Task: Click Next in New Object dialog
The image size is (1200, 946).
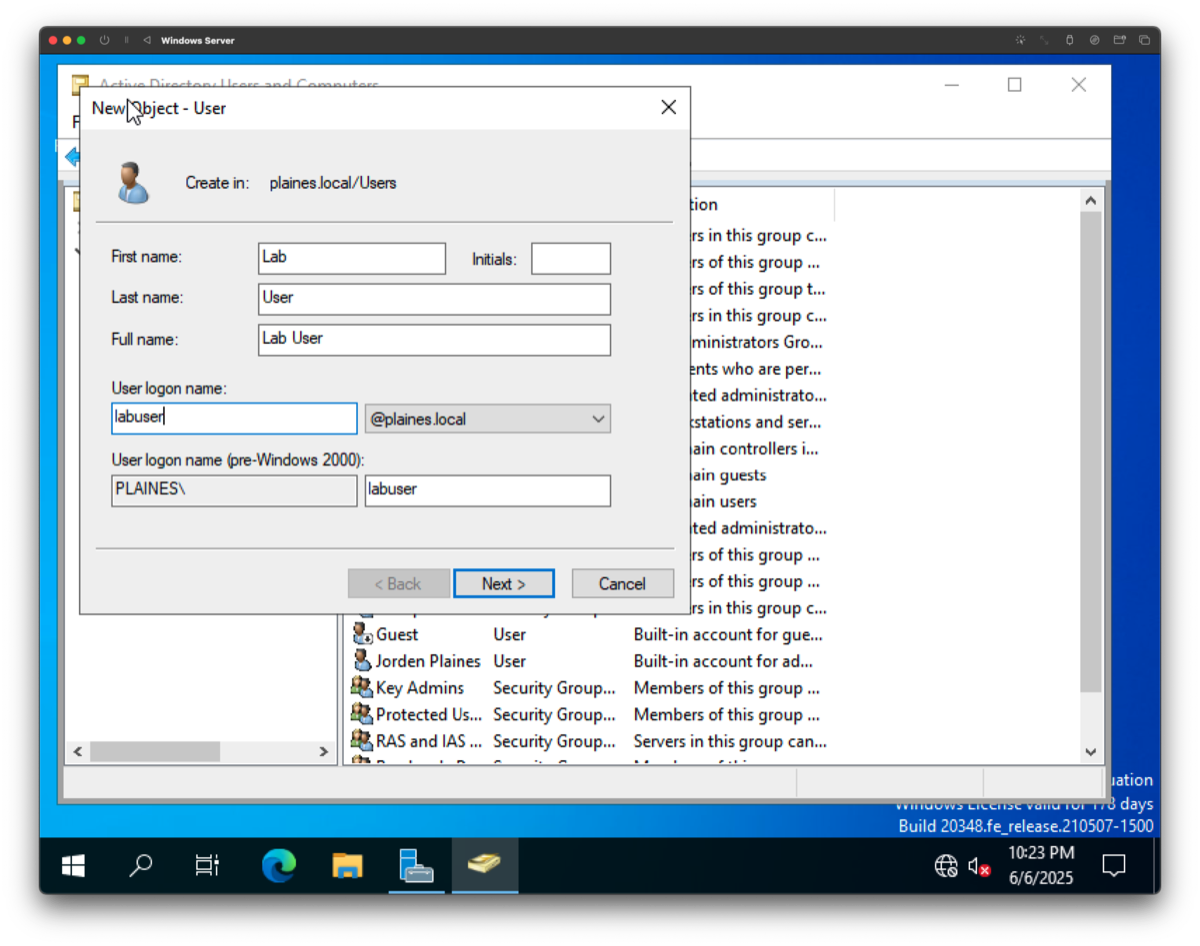Action: (x=504, y=584)
